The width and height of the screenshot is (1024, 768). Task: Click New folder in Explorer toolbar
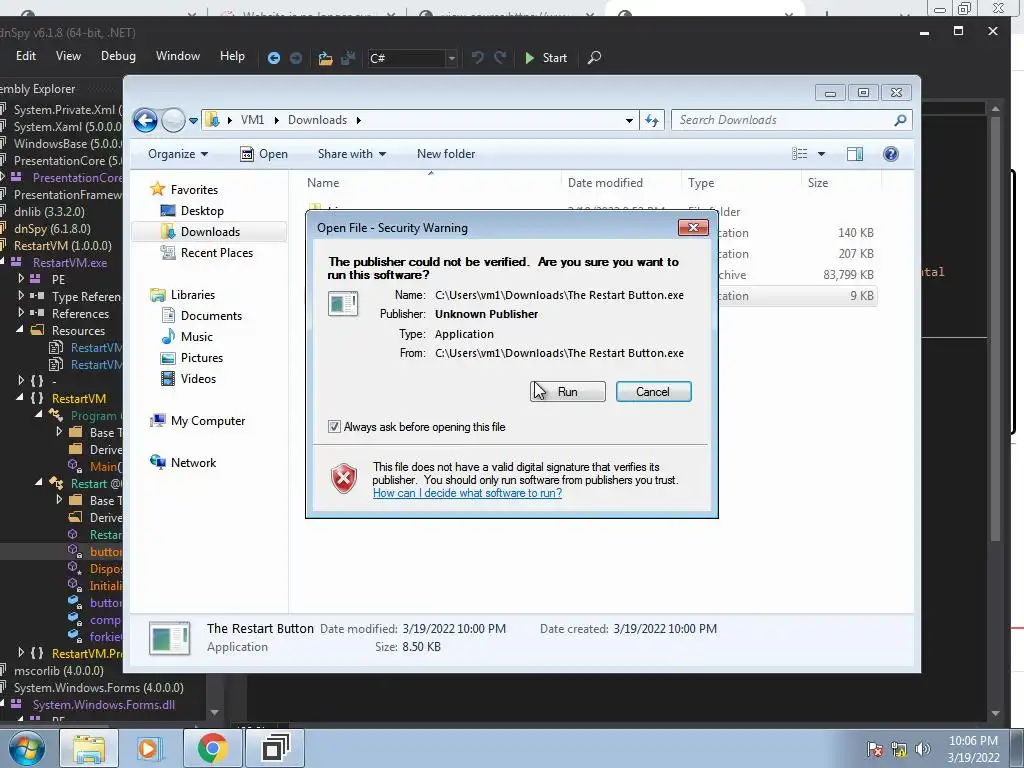pos(446,154)
